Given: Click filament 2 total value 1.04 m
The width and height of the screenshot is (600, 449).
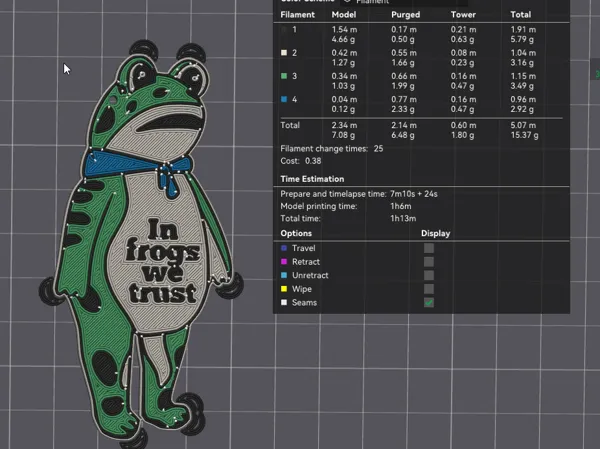Looking at the screenshot, I should [523, 53].
